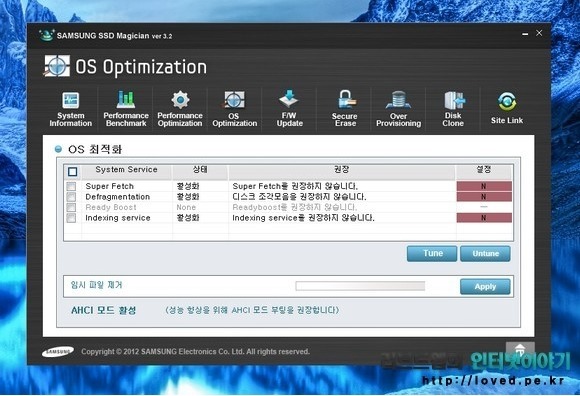The width and height of the screenshot is (580, 396).
Task: Select the Super Fetch row label
Action: point(109,186)
